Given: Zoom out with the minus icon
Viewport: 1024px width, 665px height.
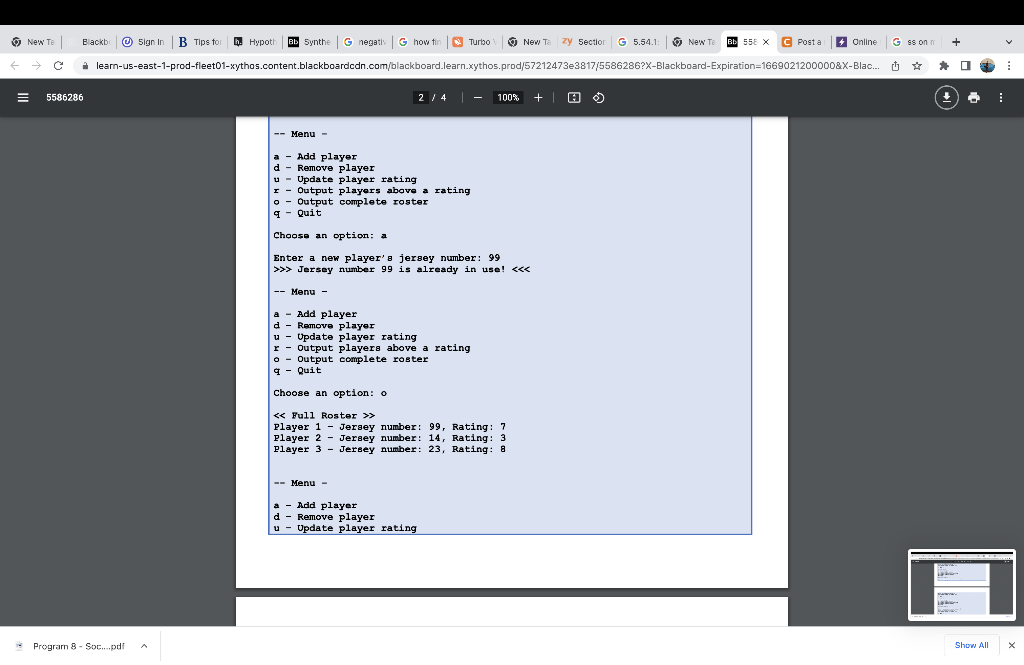Looking at the screenshot, I should [x=477, y=97].
